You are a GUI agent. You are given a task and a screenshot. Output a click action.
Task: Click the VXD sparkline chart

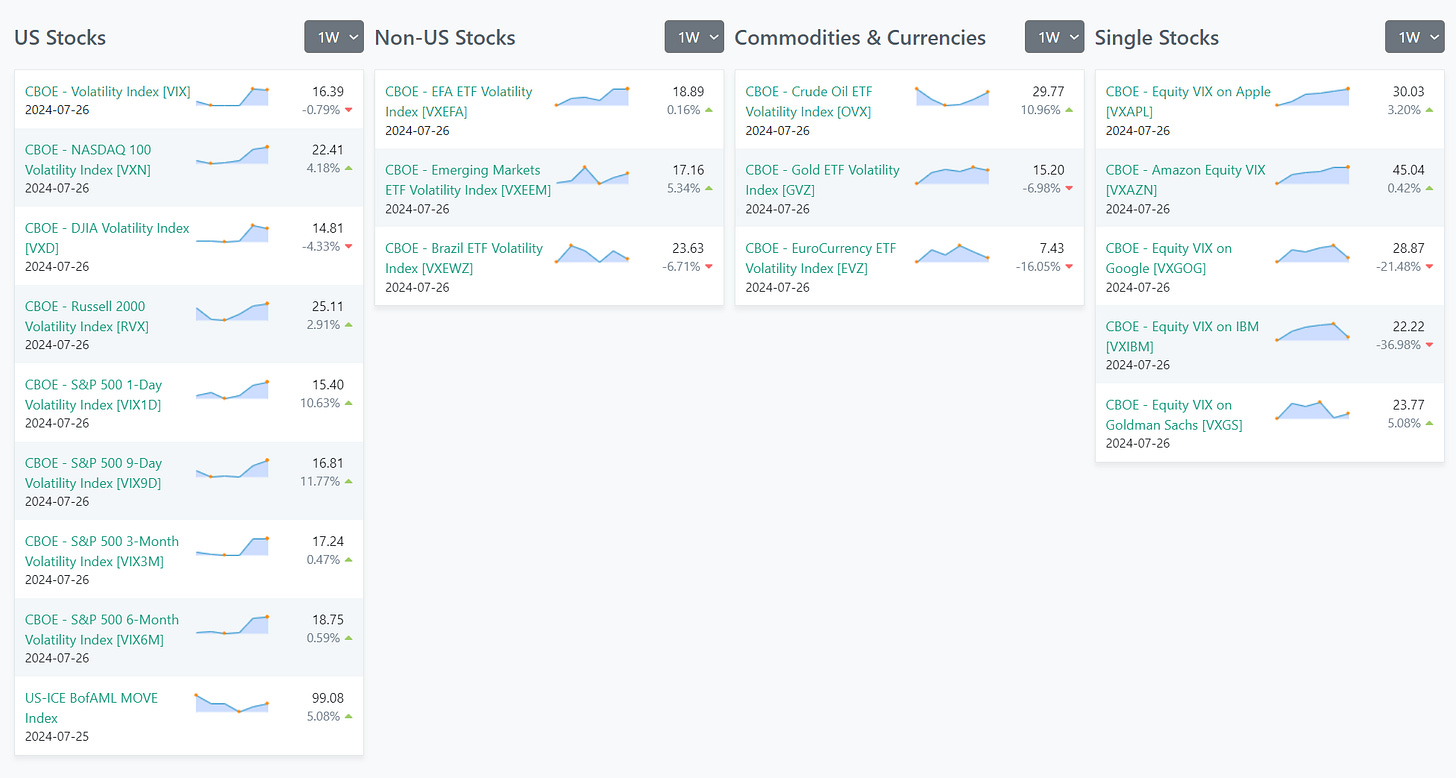click(x=232, y=233)
